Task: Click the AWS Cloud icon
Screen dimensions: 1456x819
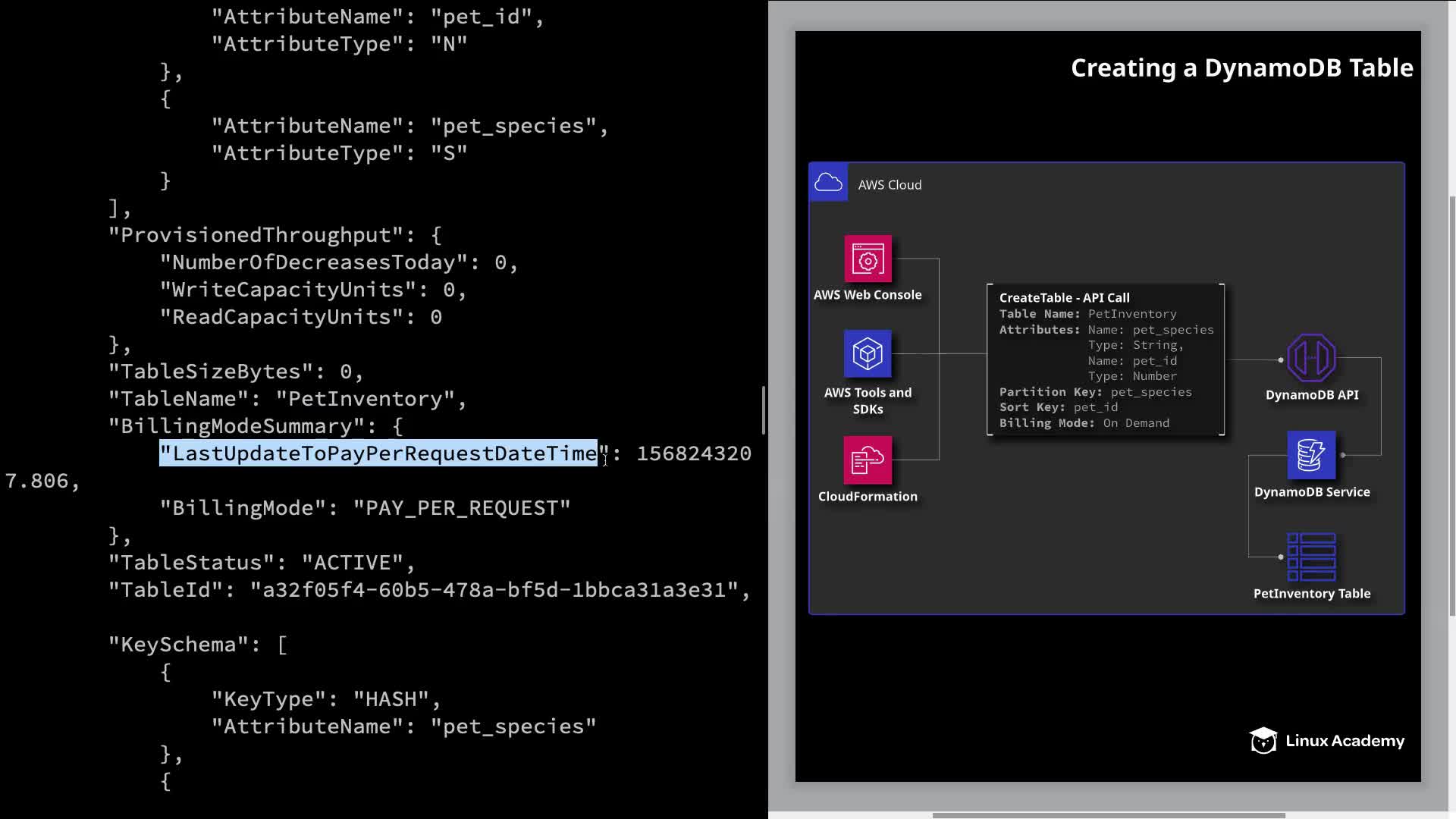Action: [828, 183]
